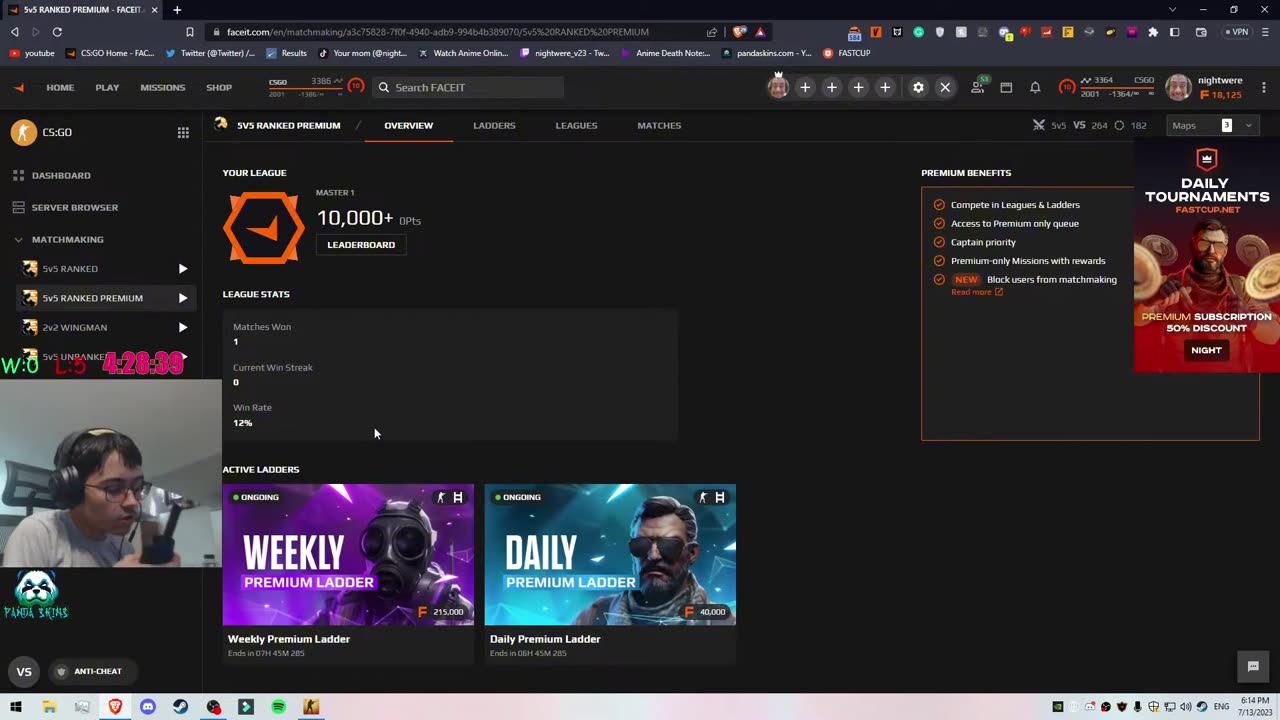Screen dimensions: 1280x720
Task: Open SHOP in top navigation
Action: pyautogui.click(x=219, y=87)
